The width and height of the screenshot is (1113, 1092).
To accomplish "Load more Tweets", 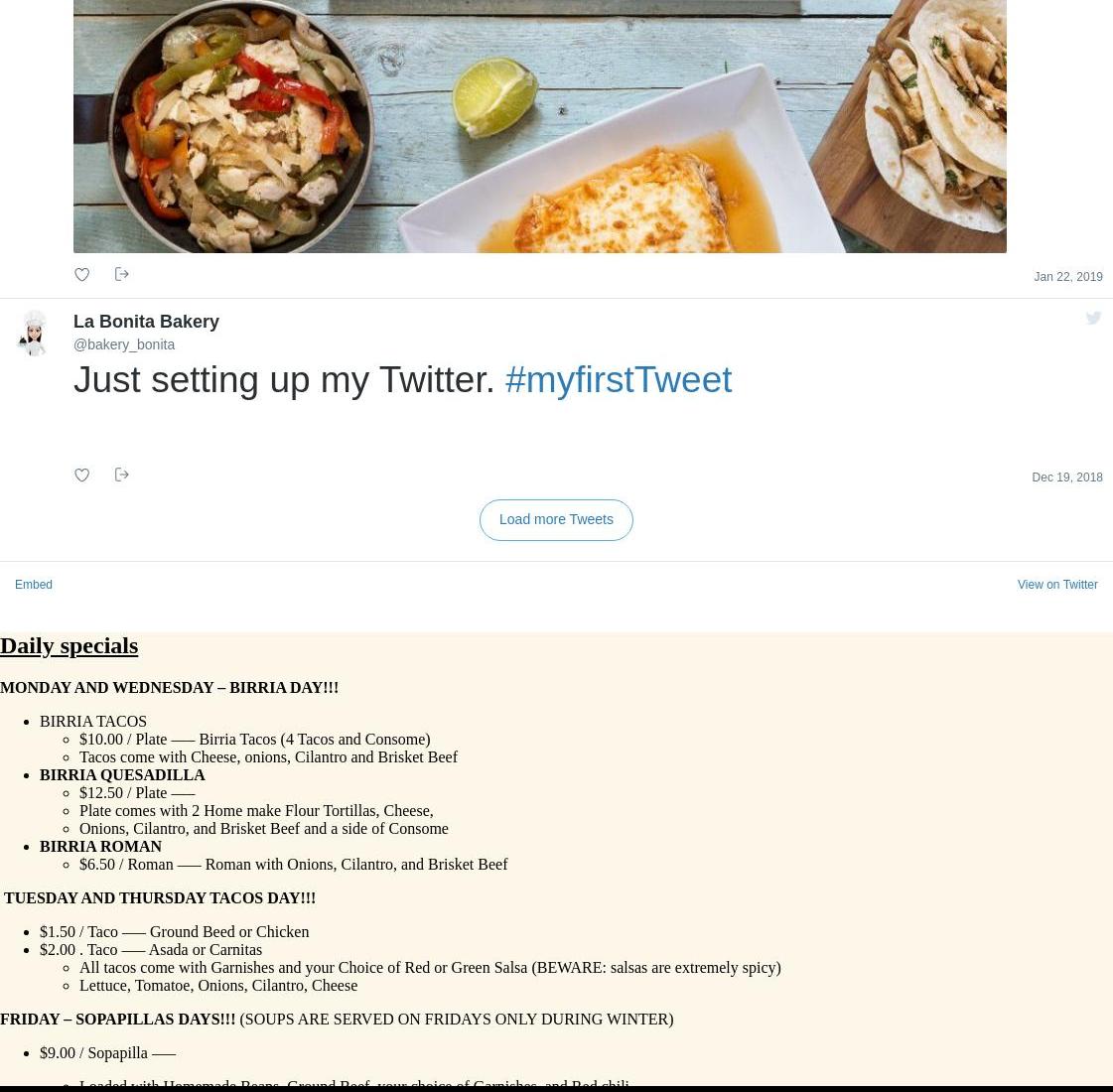I will 556,520.
